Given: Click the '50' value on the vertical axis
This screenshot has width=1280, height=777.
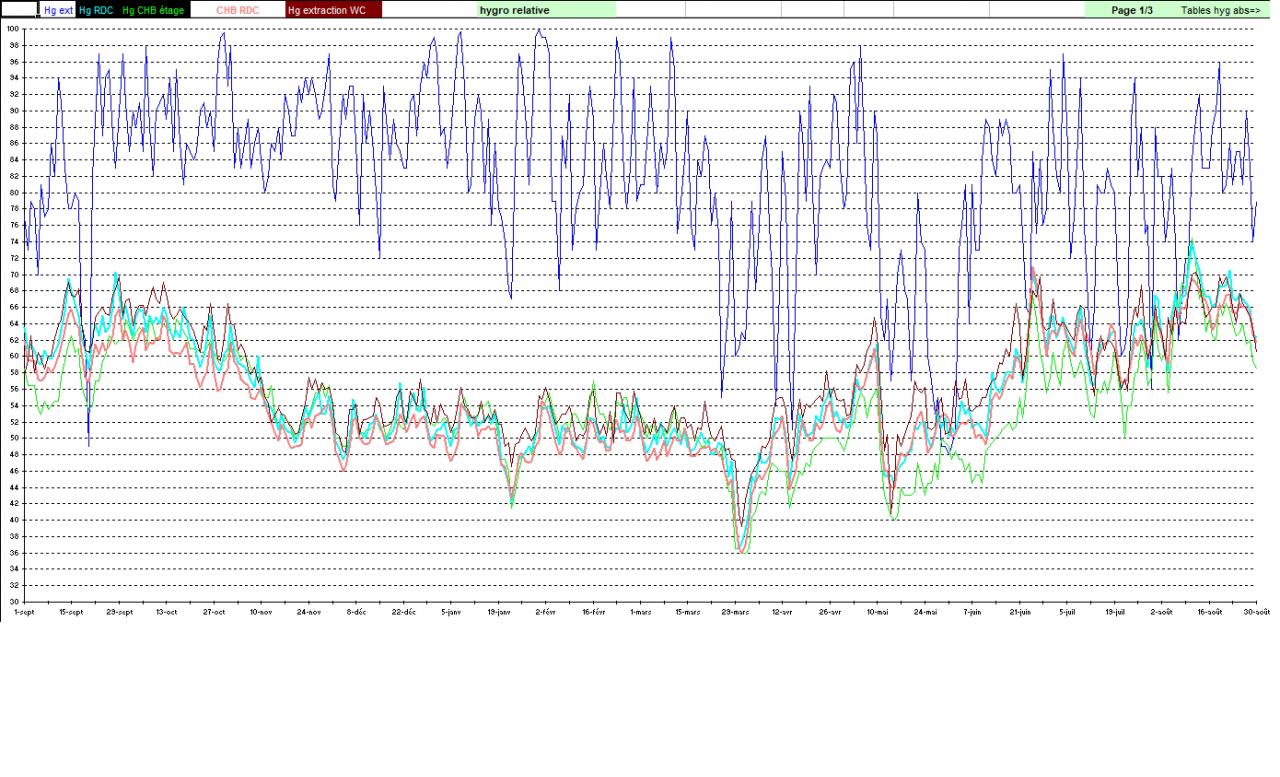Looking at the screenshot, I should [14, 438].
